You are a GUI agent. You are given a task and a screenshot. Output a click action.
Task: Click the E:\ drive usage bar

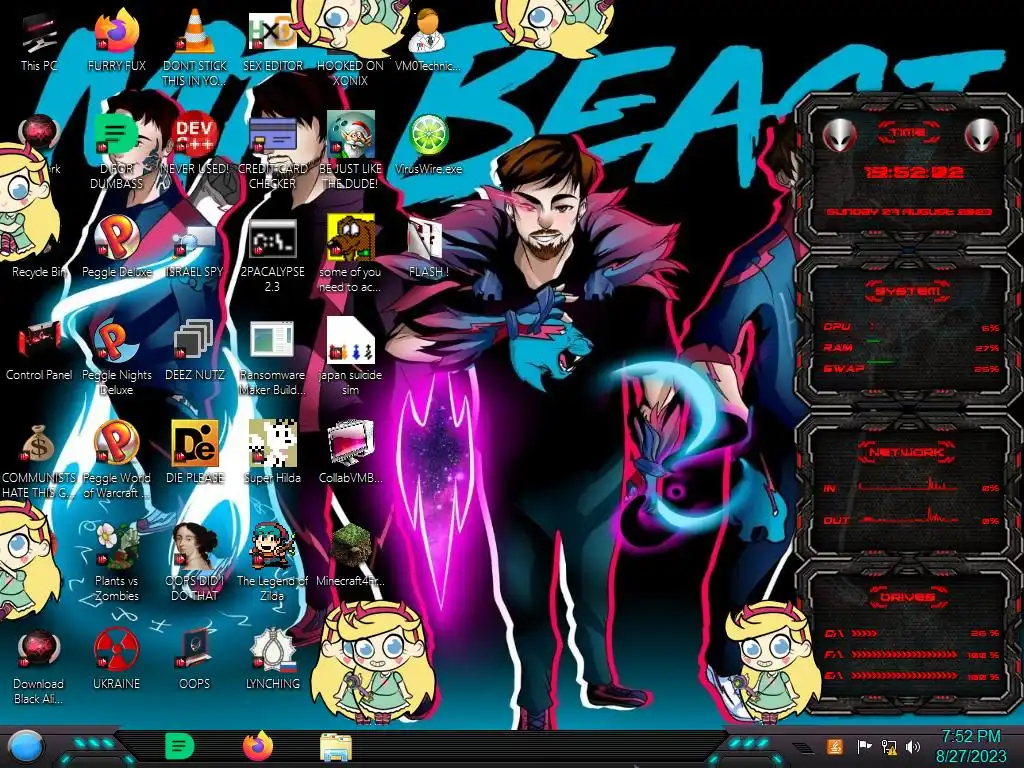click(911, 676)
